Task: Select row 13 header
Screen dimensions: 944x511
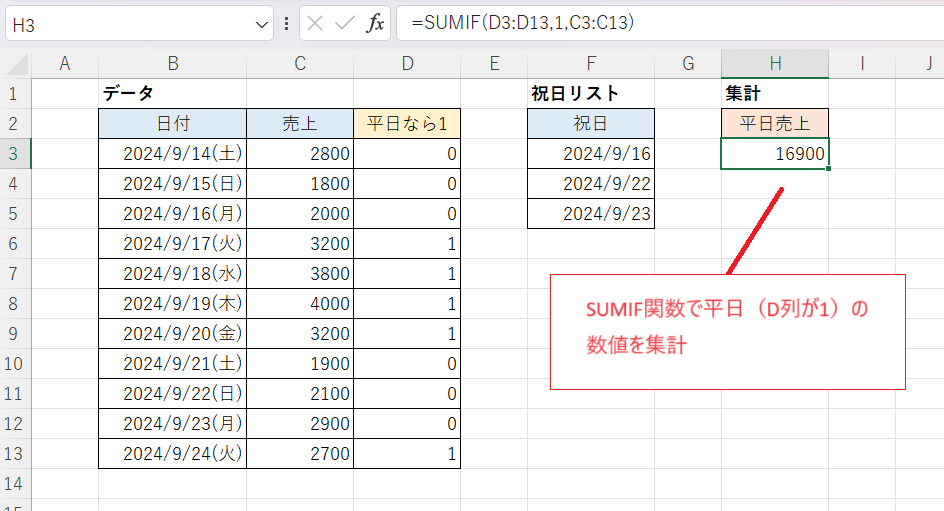Action: pyautogui.click(x=15, y=454)
